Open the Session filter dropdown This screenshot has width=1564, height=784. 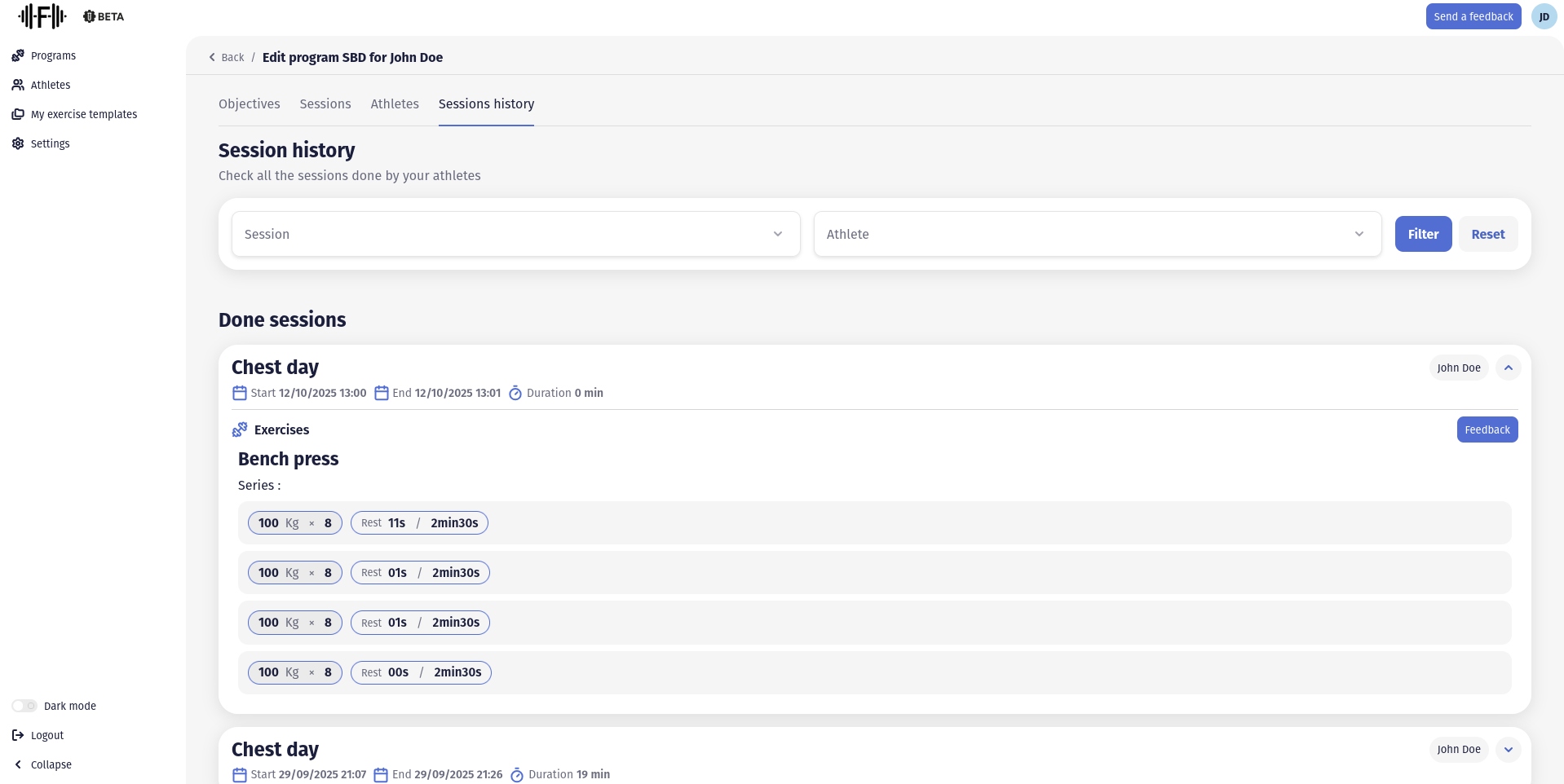[515, 234]
